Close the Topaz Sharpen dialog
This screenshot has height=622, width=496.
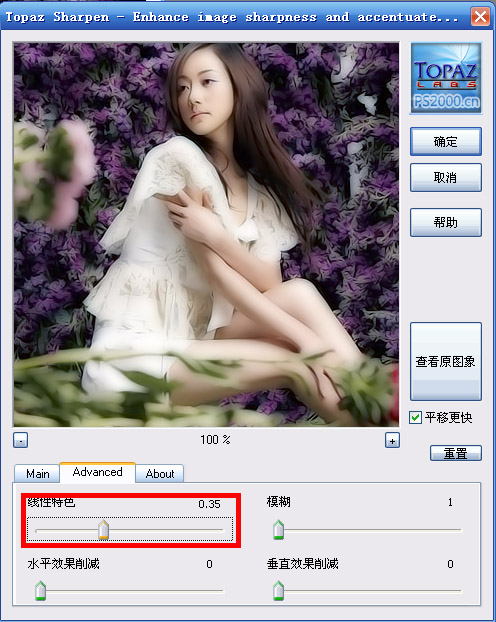click(x=480, y=17)
